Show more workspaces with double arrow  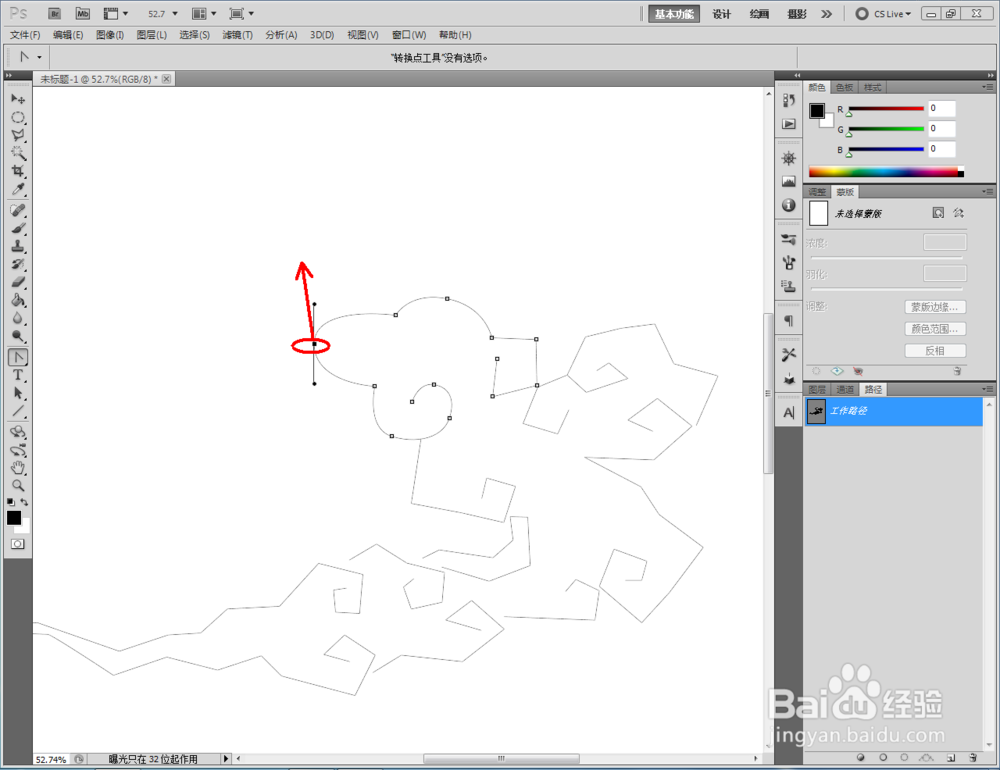click(827, 13)
